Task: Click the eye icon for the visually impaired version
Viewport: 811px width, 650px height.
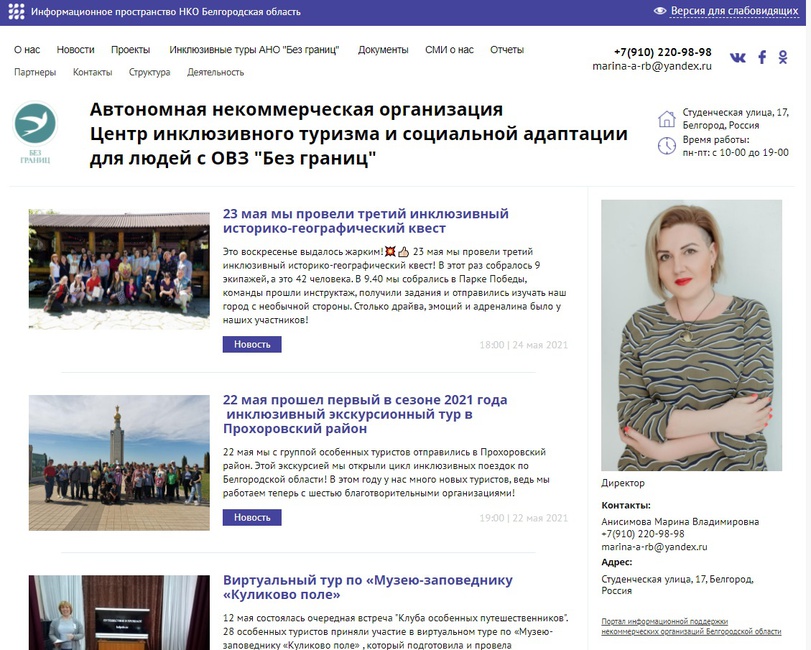Action: pyautogui.click(x=659, y=11)
